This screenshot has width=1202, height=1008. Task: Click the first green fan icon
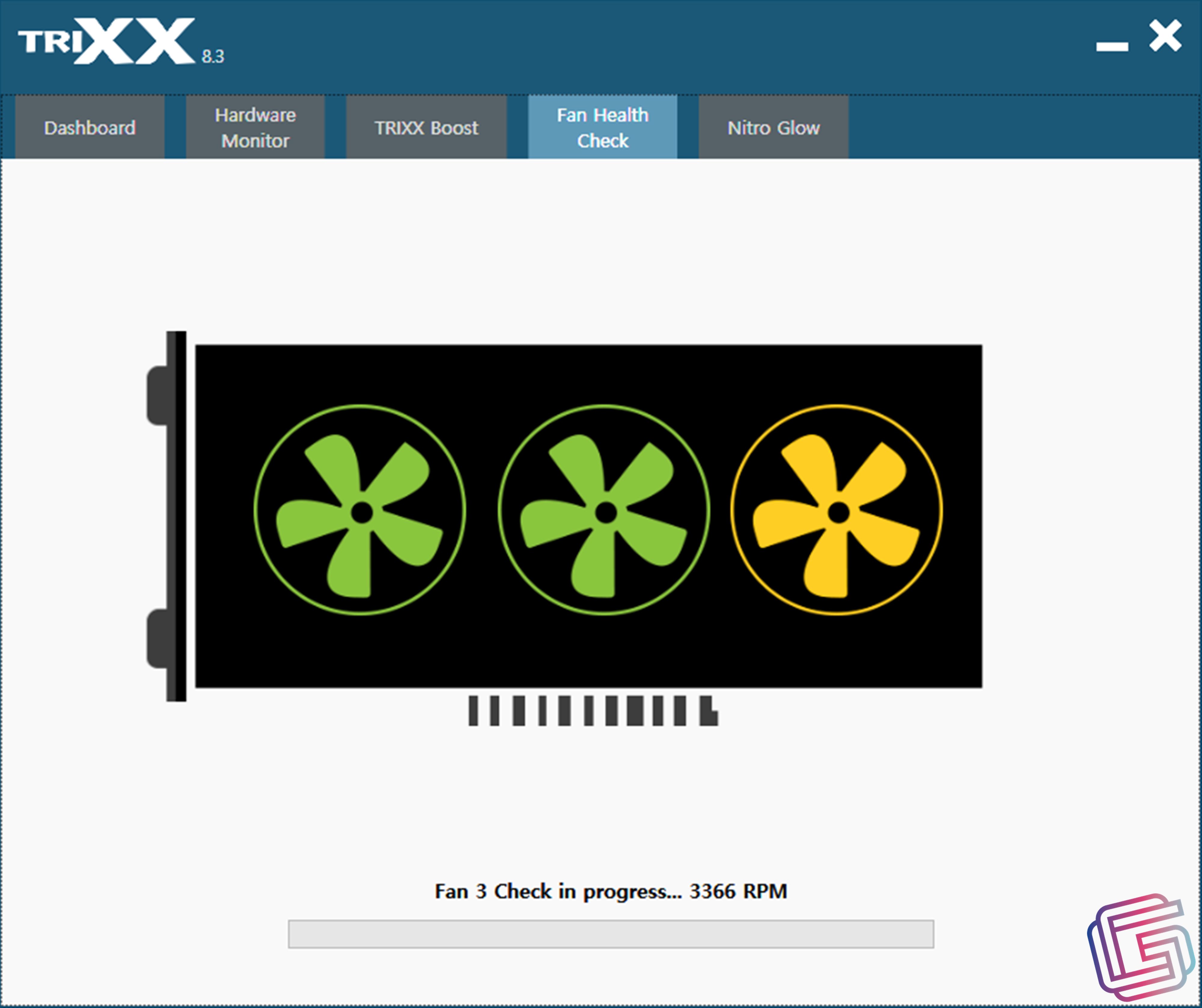(360, 510)
